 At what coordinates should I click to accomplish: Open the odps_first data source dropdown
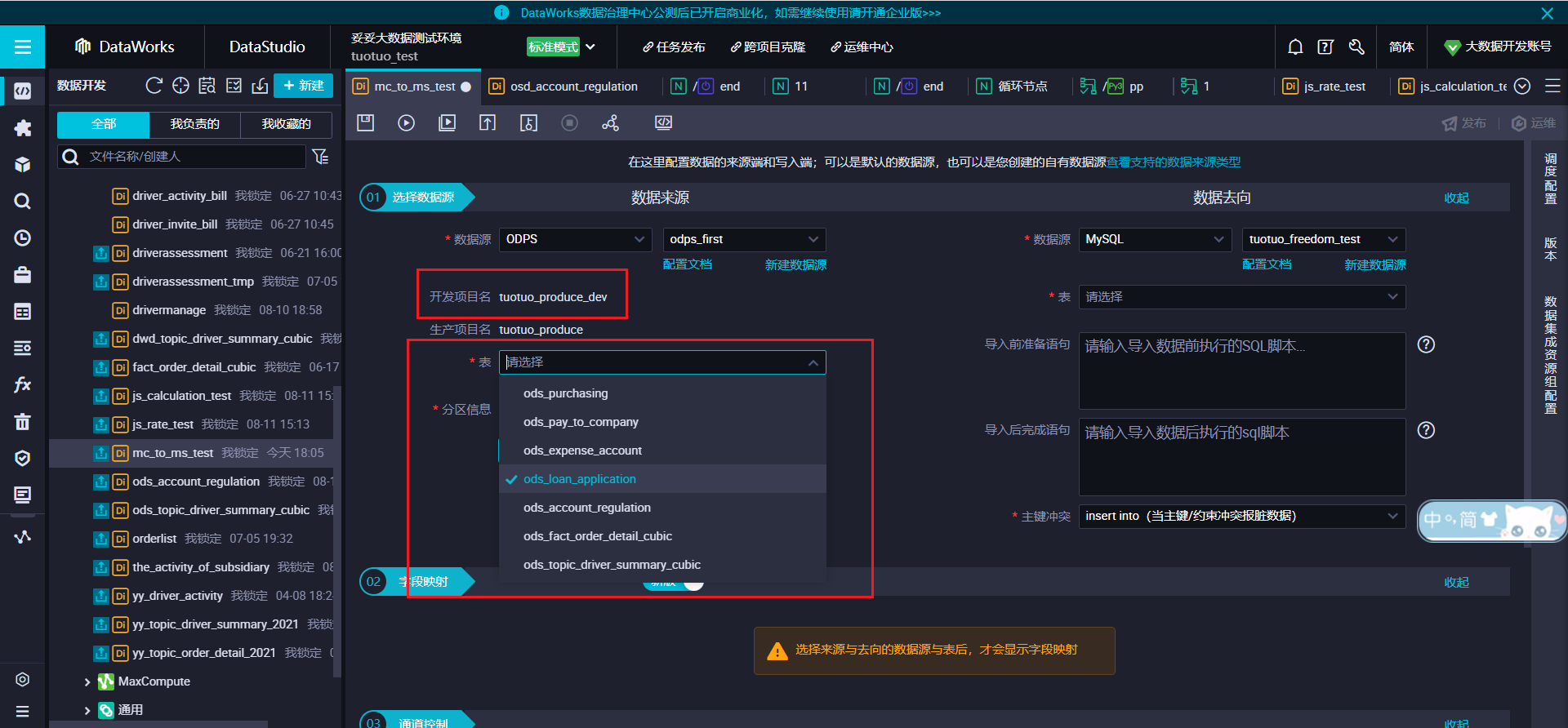(744, 239)
